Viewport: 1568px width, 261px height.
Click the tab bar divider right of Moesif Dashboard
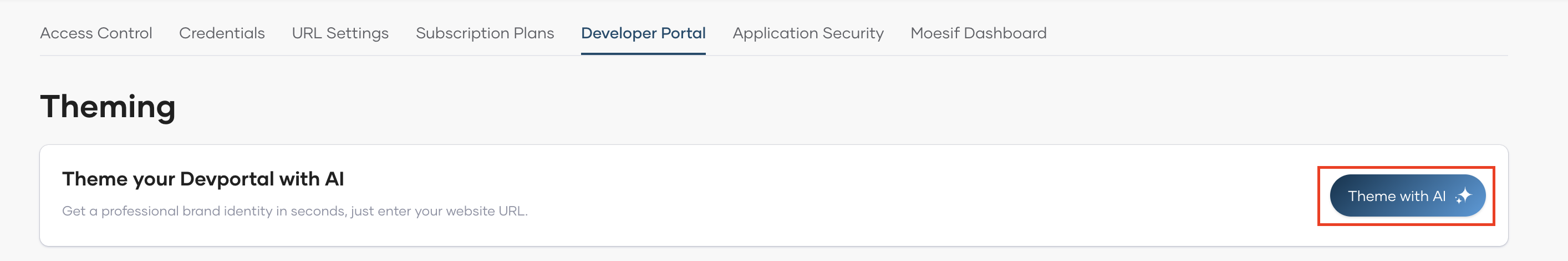(x=1278, y=56)
